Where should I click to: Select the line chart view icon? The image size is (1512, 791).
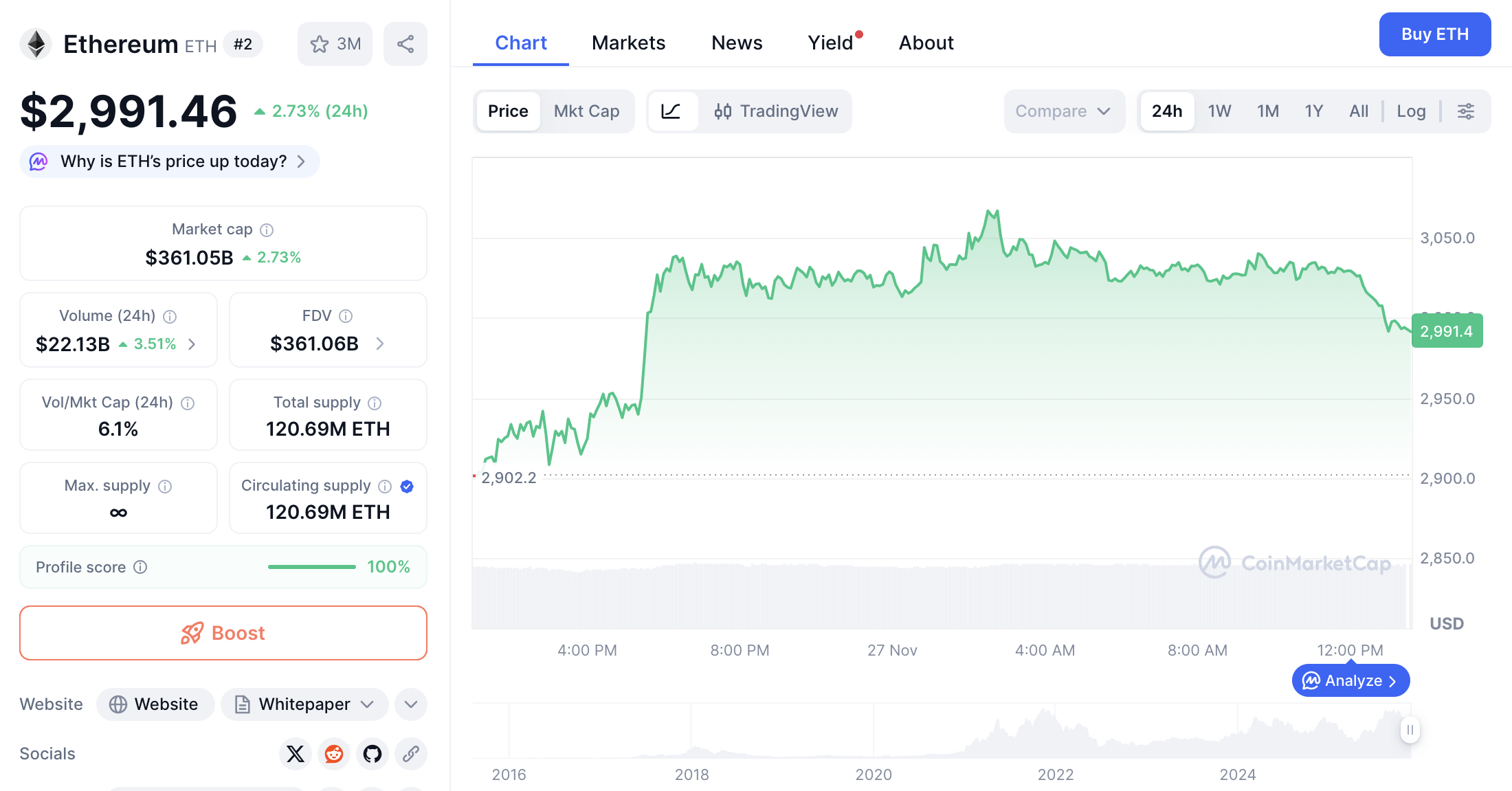click(x=673, y=111)
